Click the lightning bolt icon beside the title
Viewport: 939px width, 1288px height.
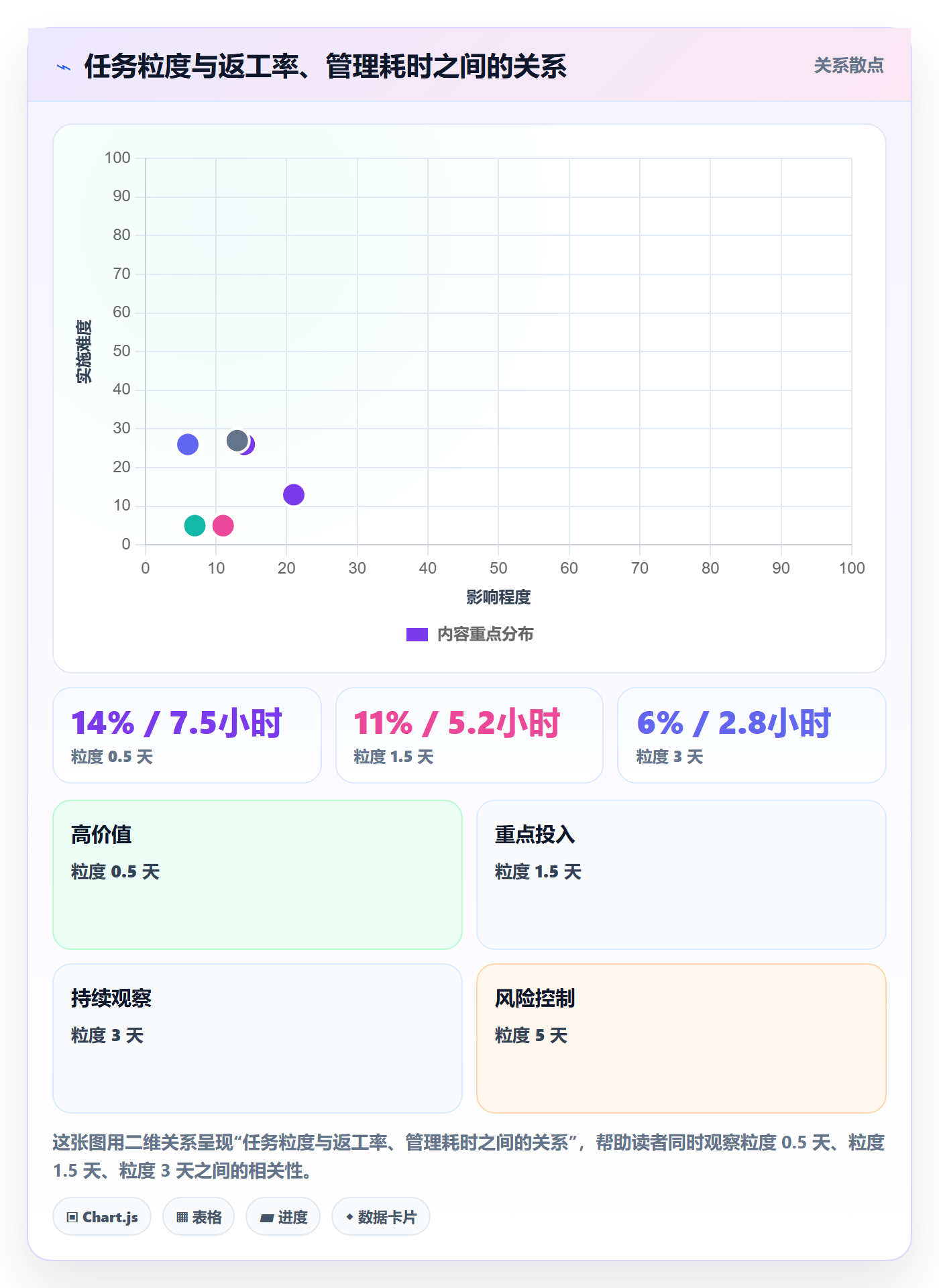click(x=64, y=67)
